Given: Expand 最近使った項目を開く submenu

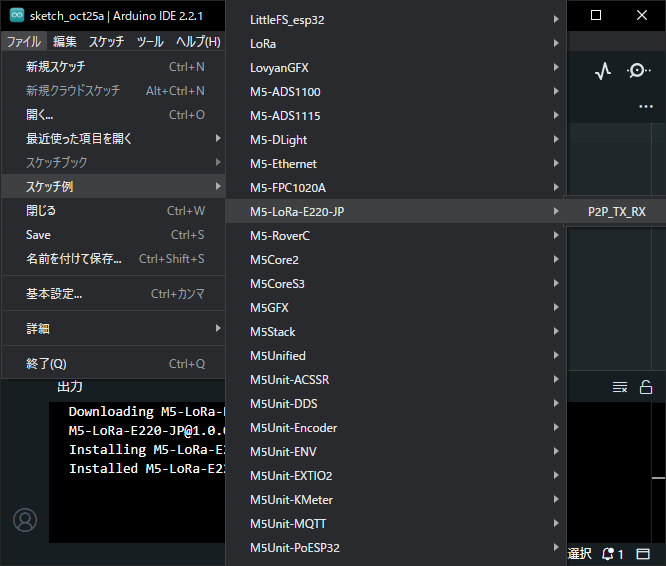Looking at the screenshot, I should pyautogui.click(x=113, y=138).
